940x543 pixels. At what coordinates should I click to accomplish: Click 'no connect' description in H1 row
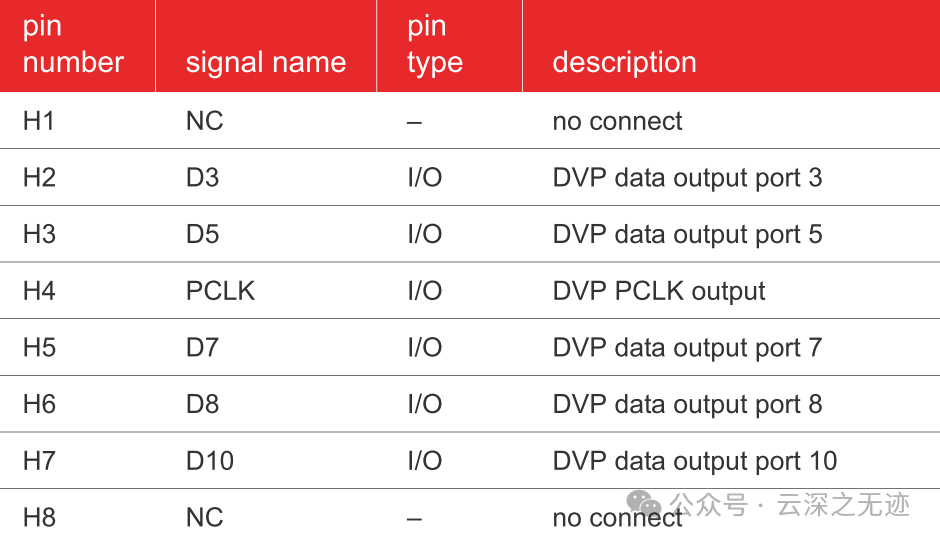[617, 121]
